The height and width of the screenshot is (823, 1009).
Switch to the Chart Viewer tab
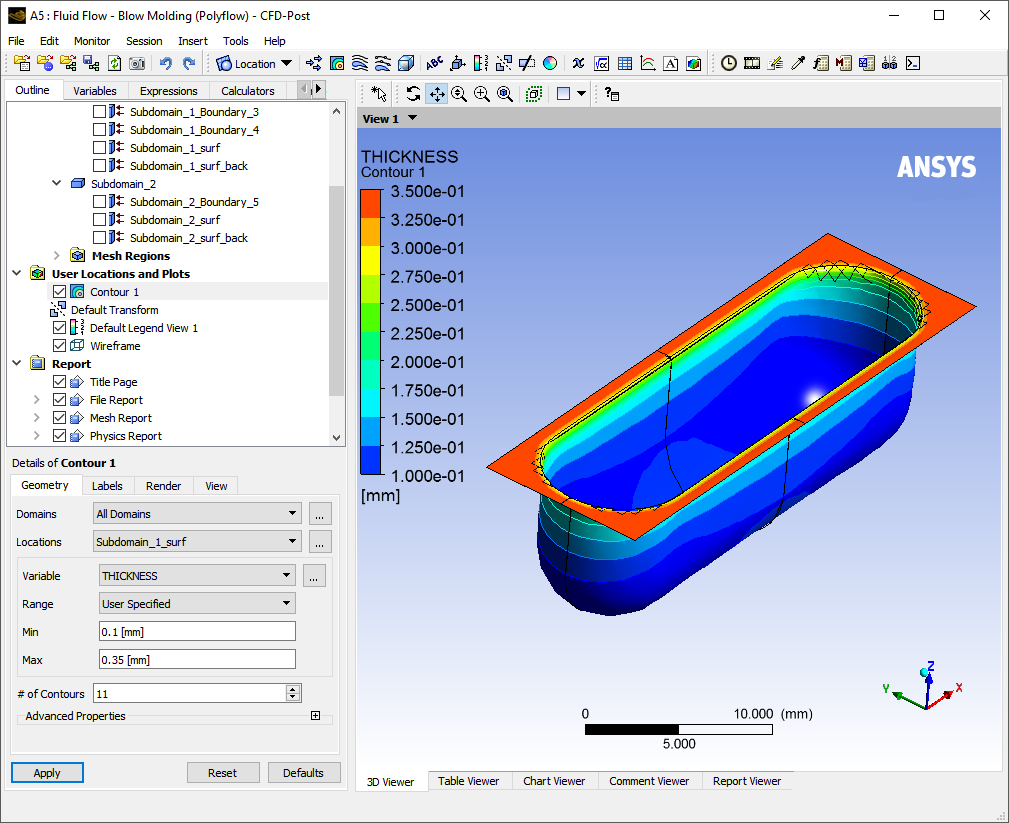(554, 781)
